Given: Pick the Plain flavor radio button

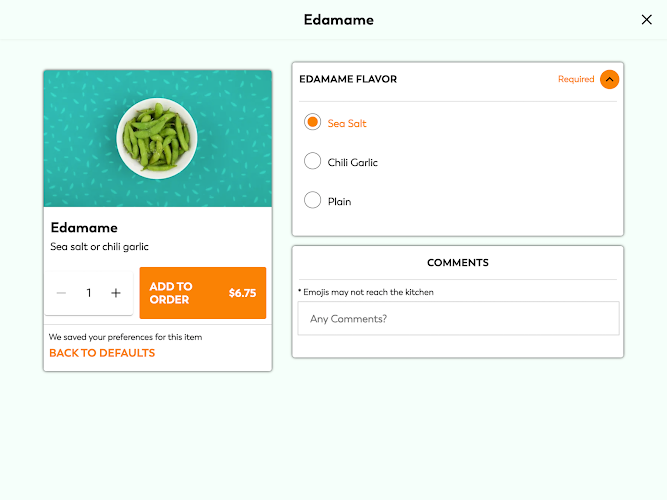Looking at the screenshot, I should point(312,200).
